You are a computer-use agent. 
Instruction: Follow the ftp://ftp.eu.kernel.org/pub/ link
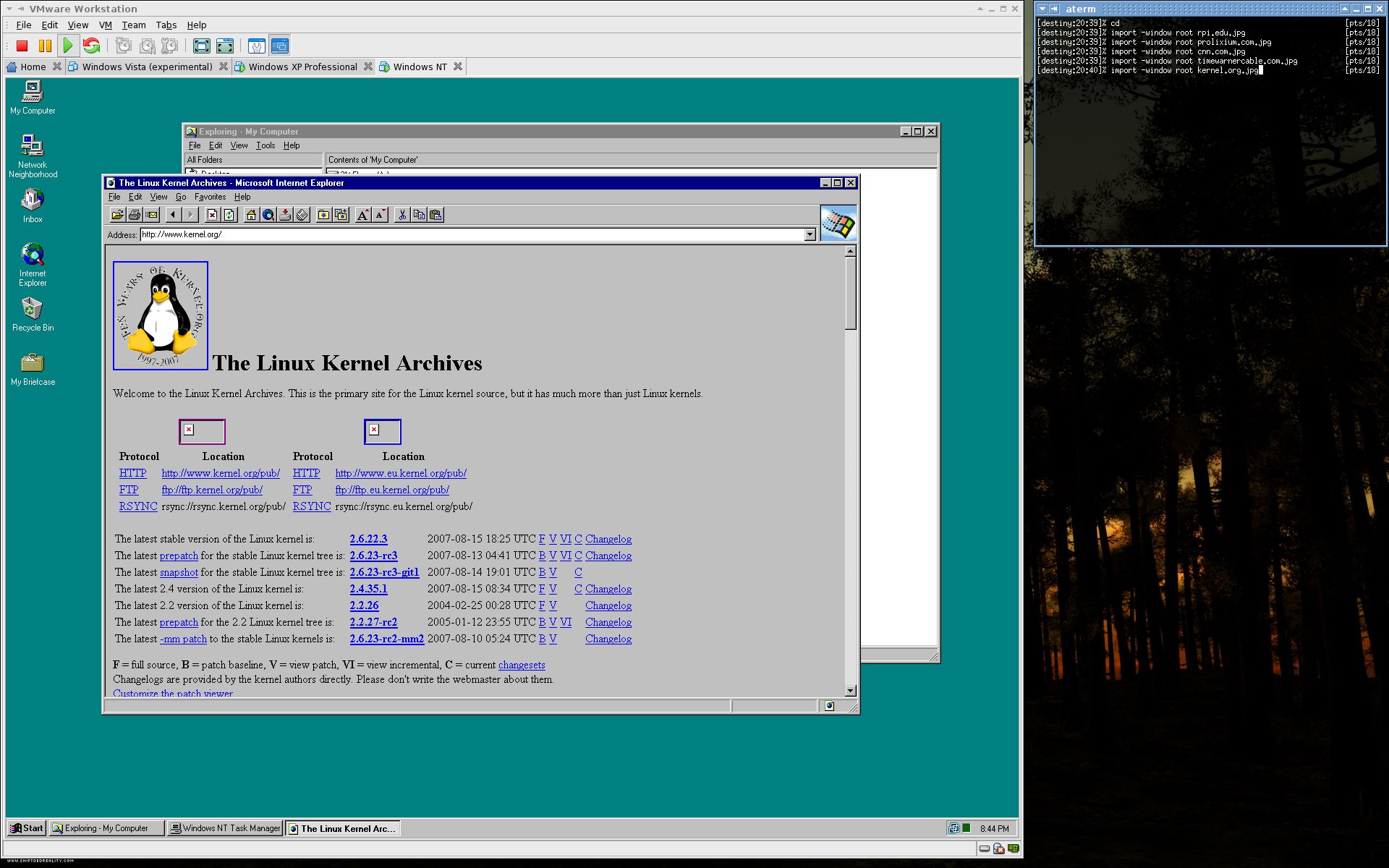[x=392, y=490]
